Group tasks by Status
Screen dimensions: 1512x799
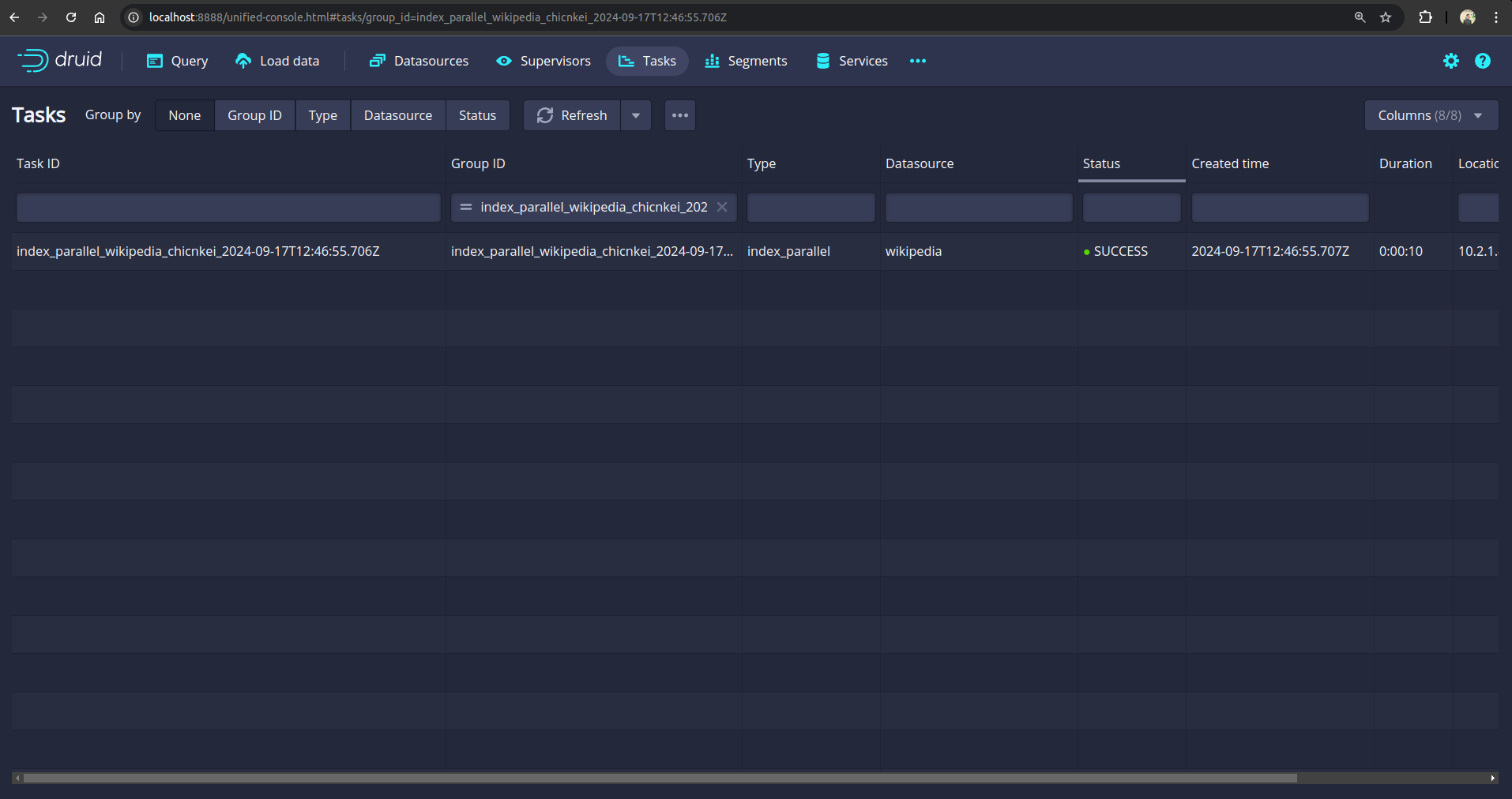tap(477, 115)
